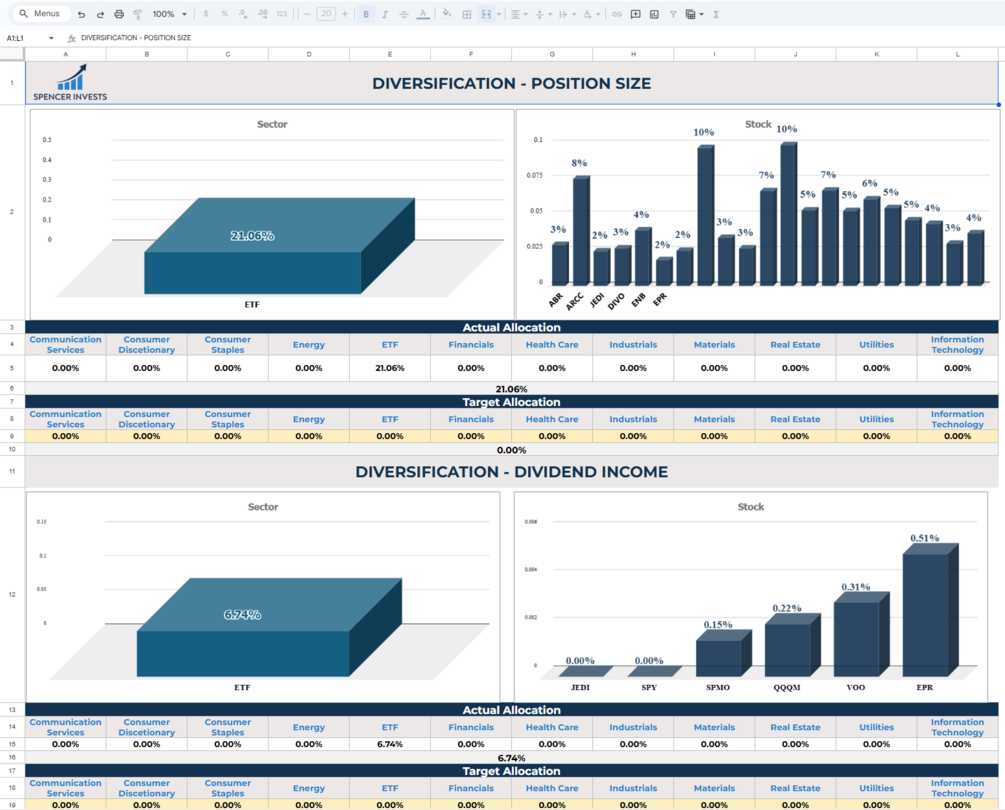The height and width of the screenshot is (810, 1005).
Task: Redo the last action
Action: pos(100,14)
